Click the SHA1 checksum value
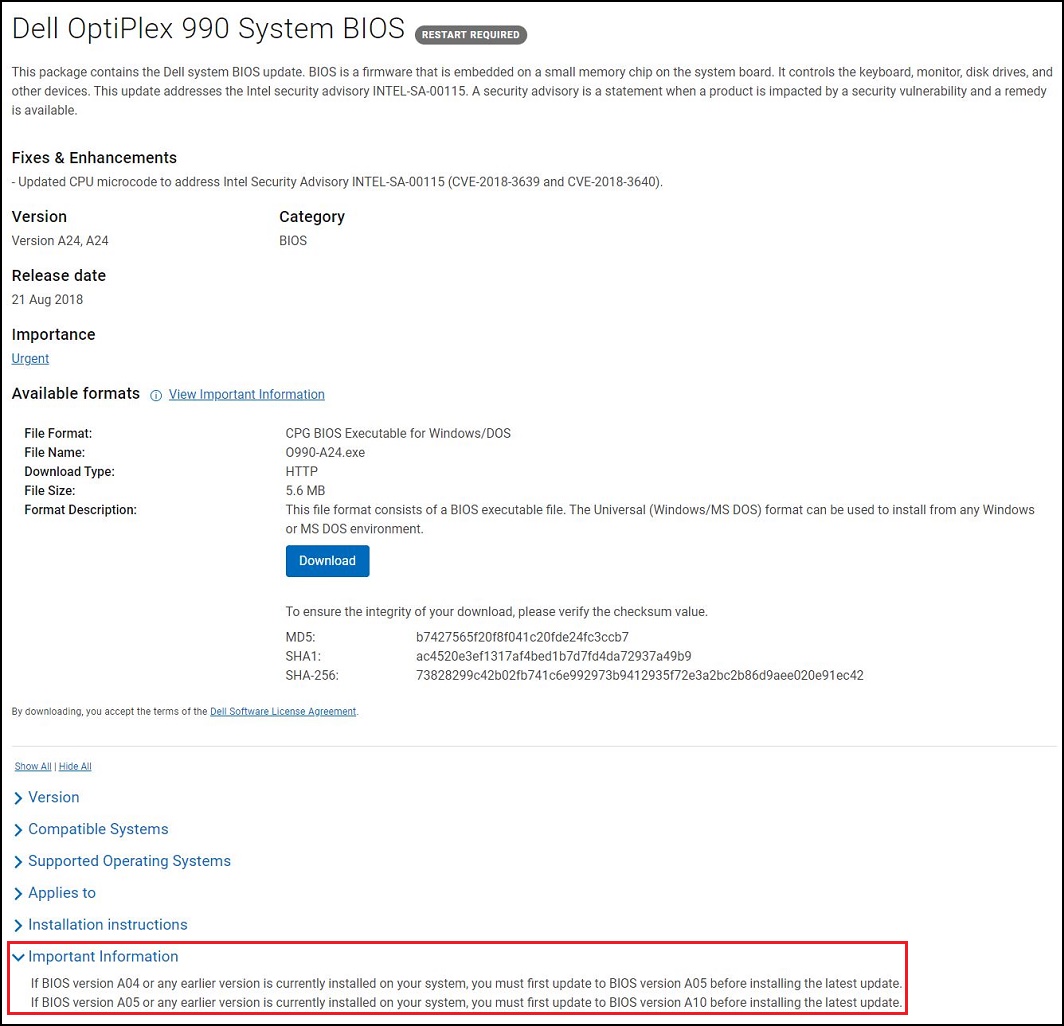 click(554, 656)
